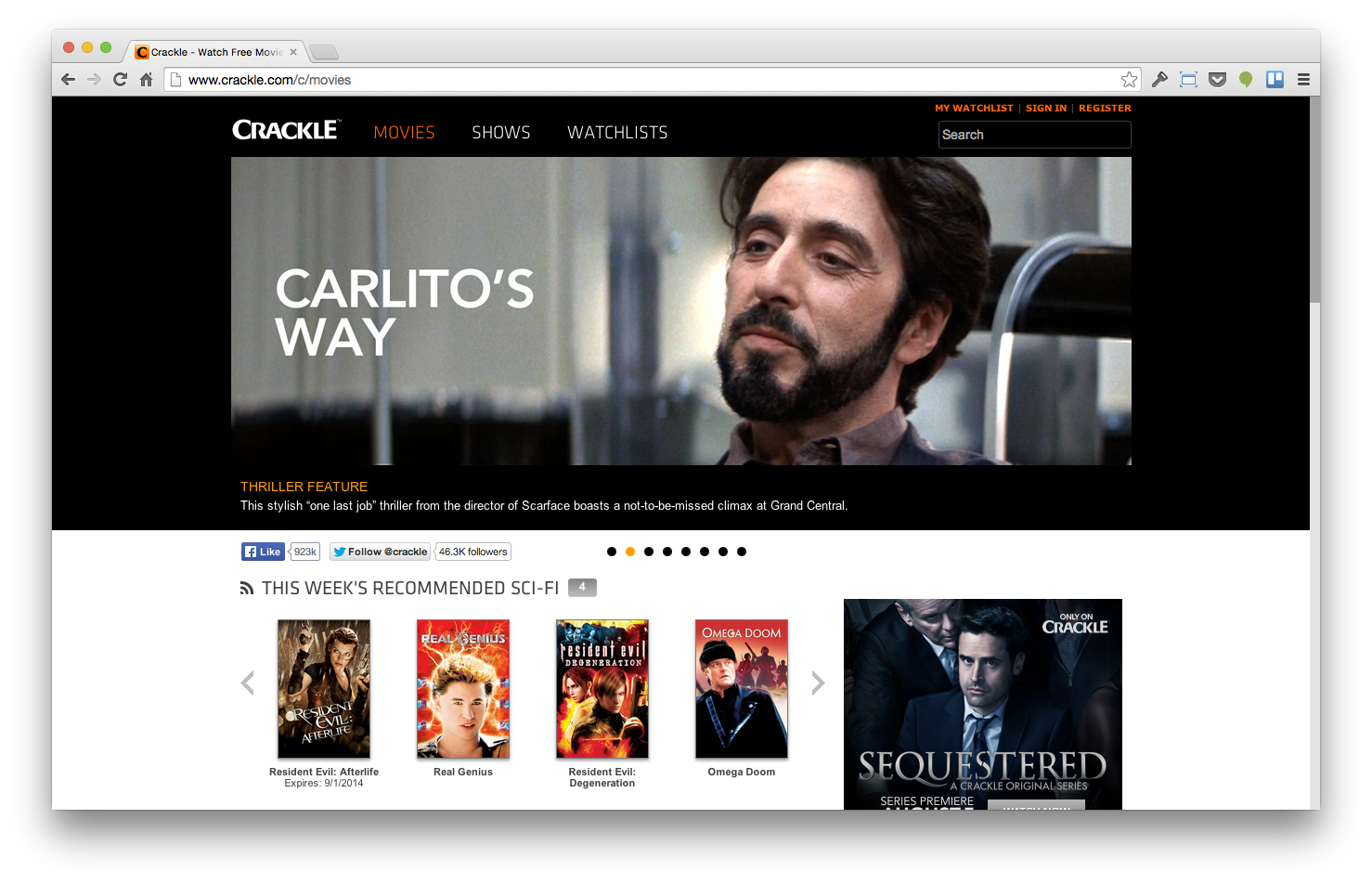
Task: Open Sequestered series advertisement
Action: pyautogui.click(x=983, y=704)
